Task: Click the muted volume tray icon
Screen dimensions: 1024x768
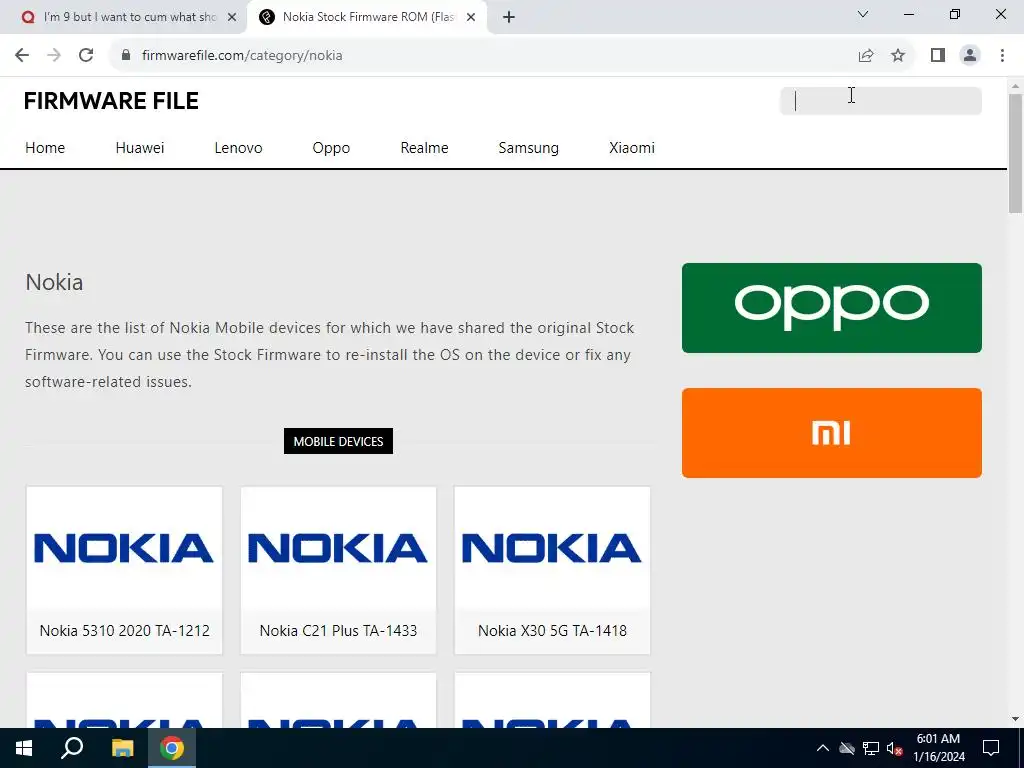Action: point(894,748)
